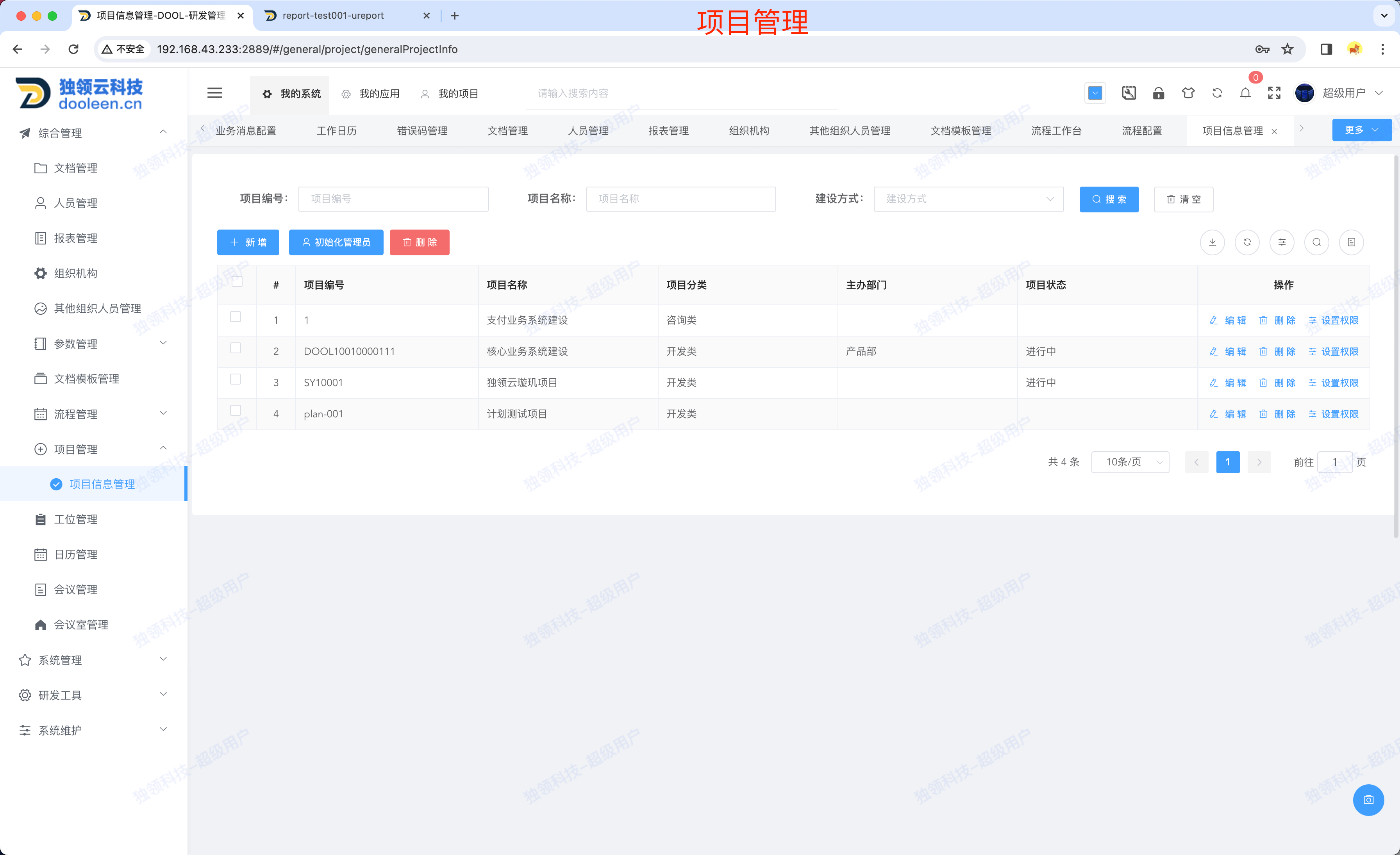
Task: Open the 10条/页 page size dropdown
Action: tap(1130, 462)
